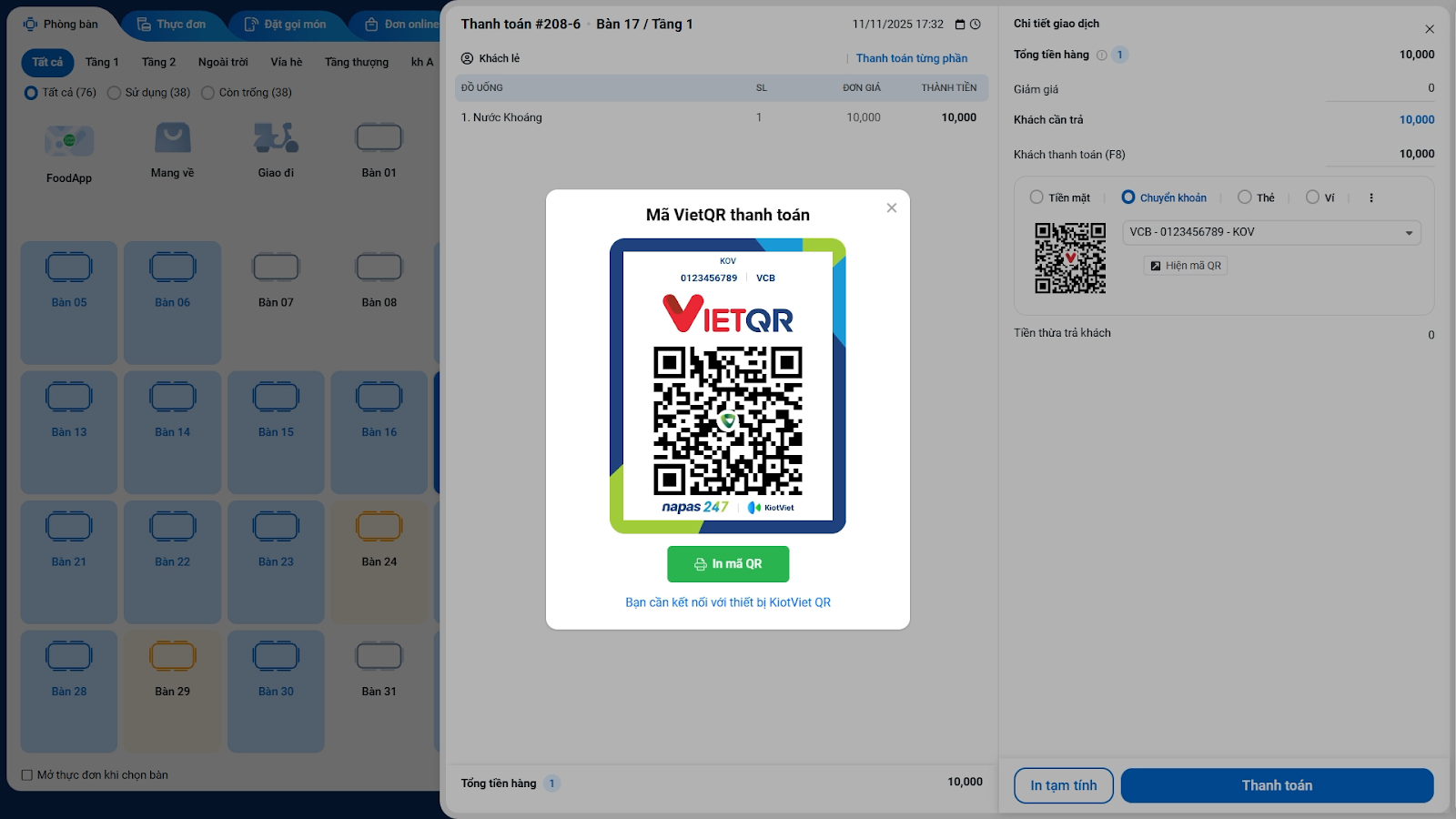
Task: Confirm with the blue Thanh toán button
Action: click(1277, 785)
